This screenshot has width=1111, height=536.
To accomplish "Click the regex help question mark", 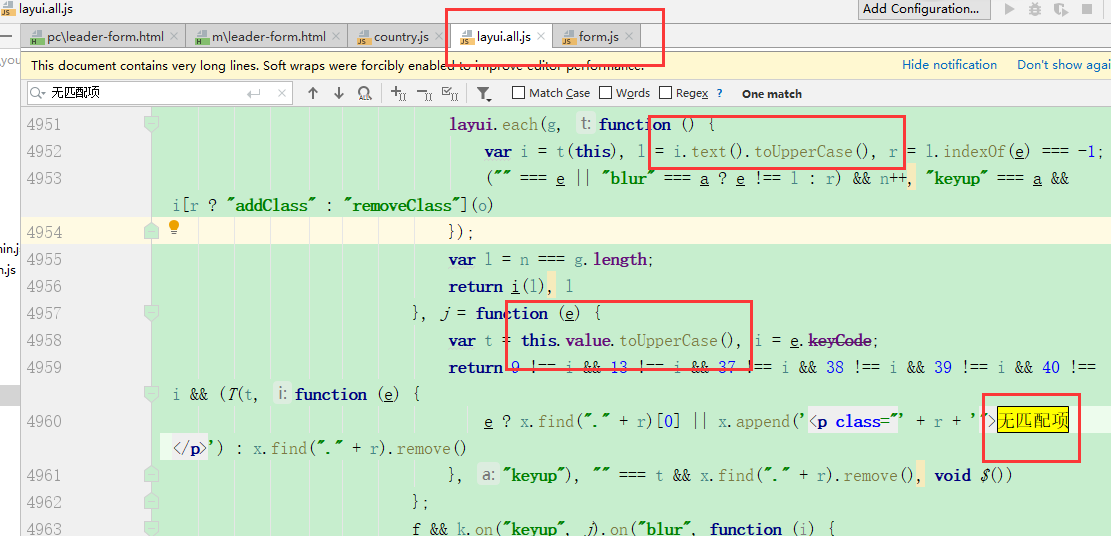I will 720,93.
